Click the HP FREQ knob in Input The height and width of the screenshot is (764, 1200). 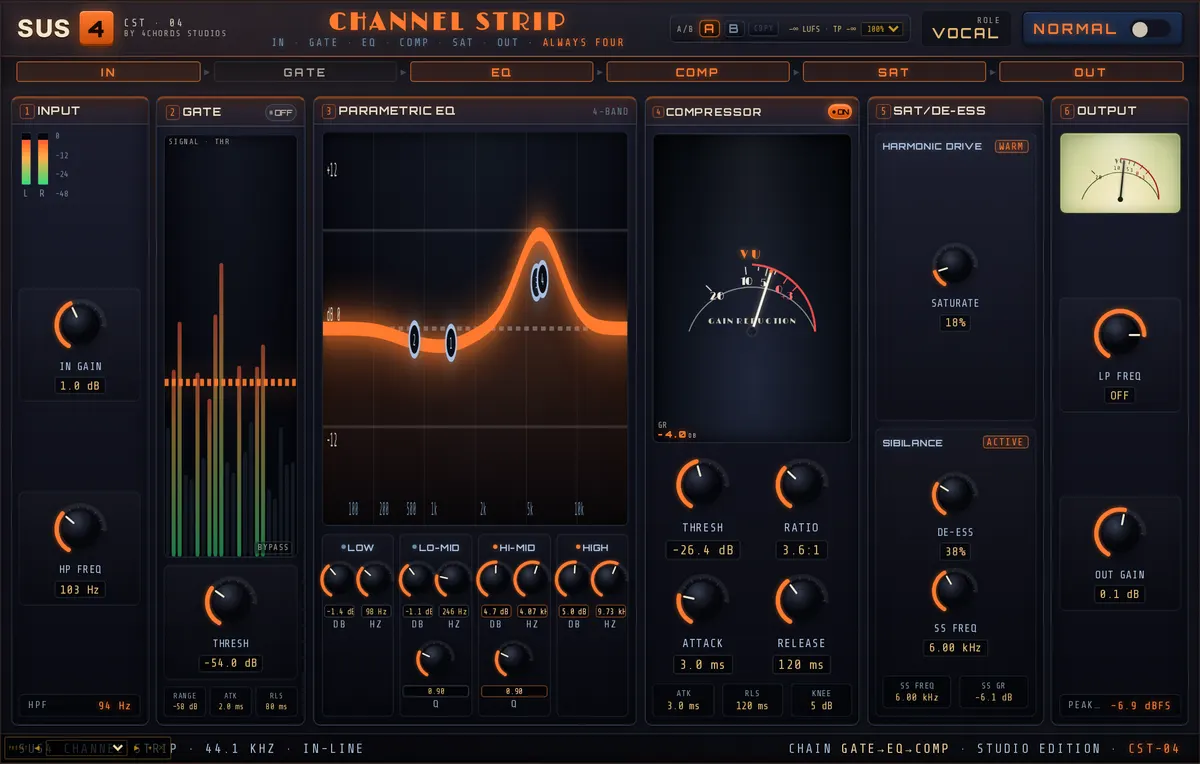(x=80, y=528)
